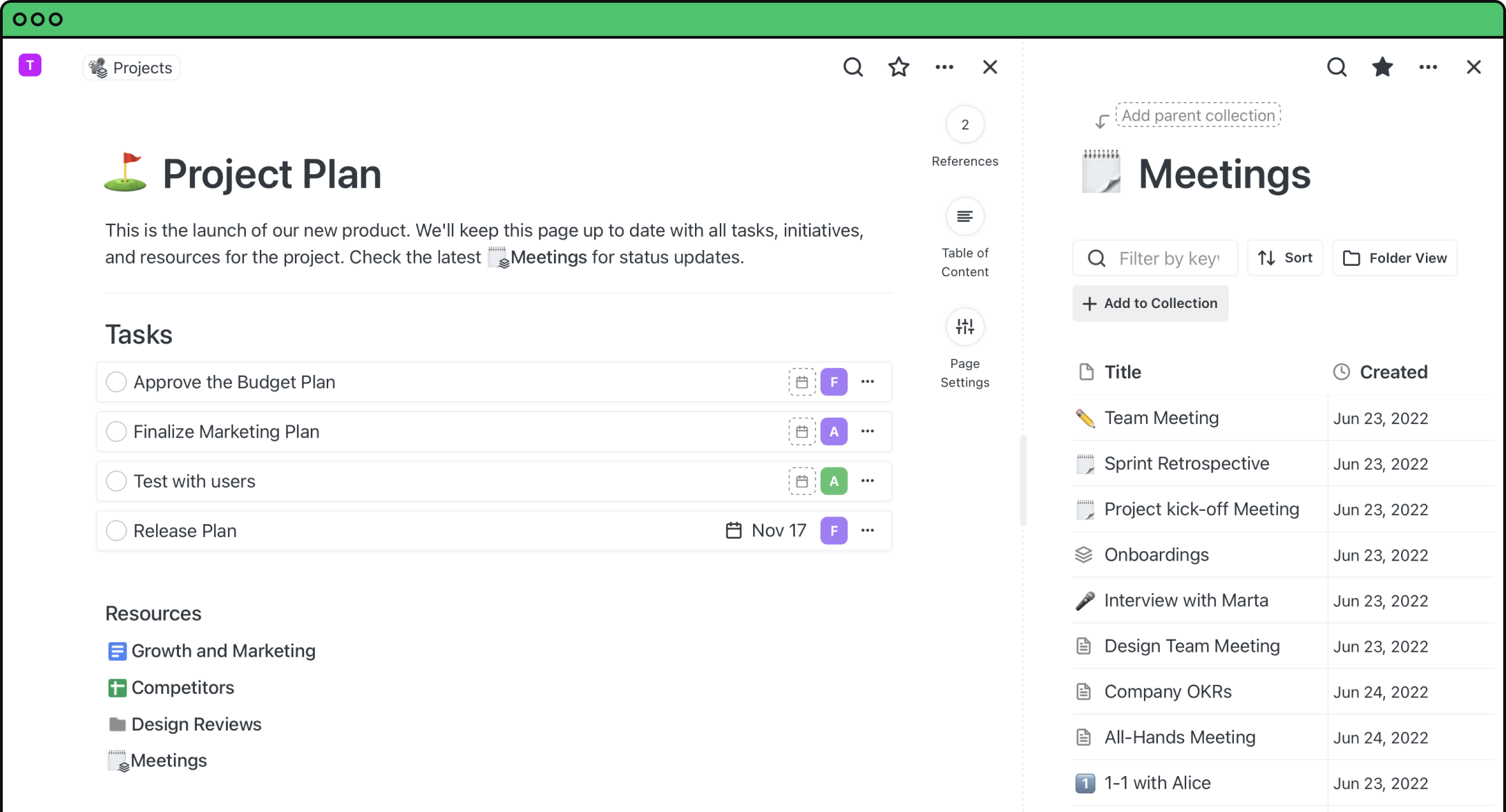Open Page Settings sliders icon
The width and height of the screenshot is (1506, 812).
[x=964, y=327]
